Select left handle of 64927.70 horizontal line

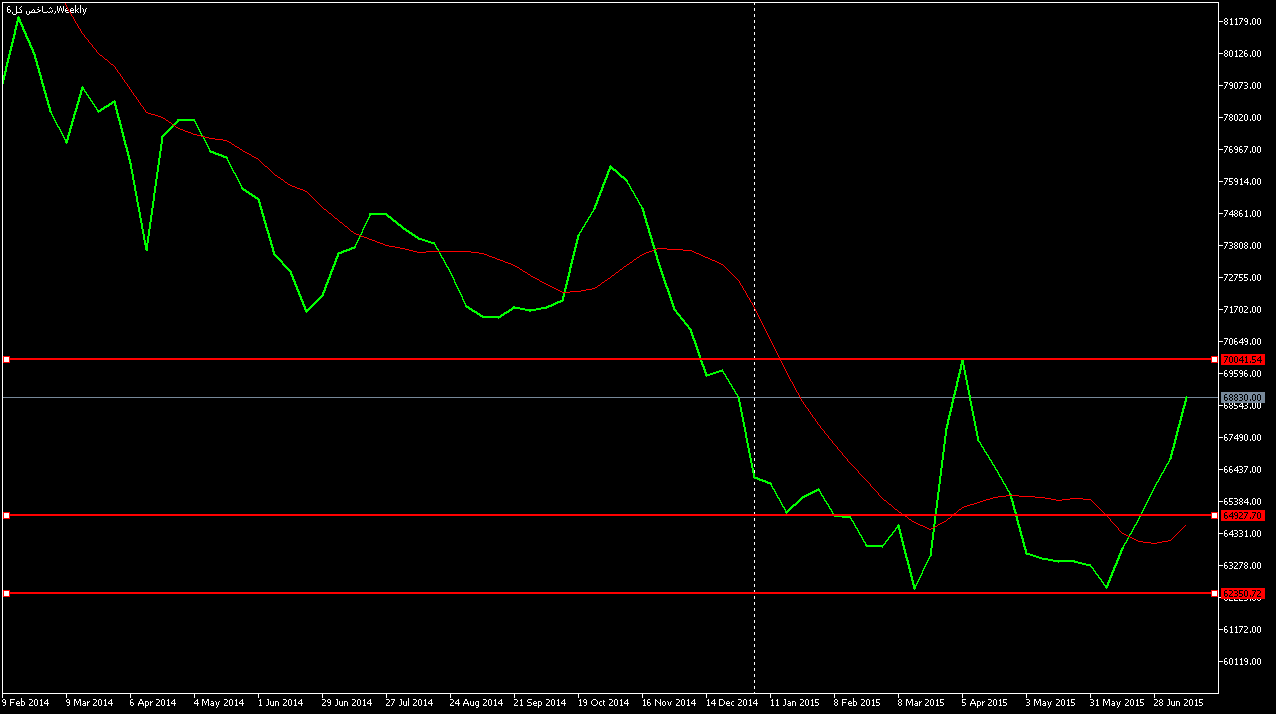click(x=6, y=515)
